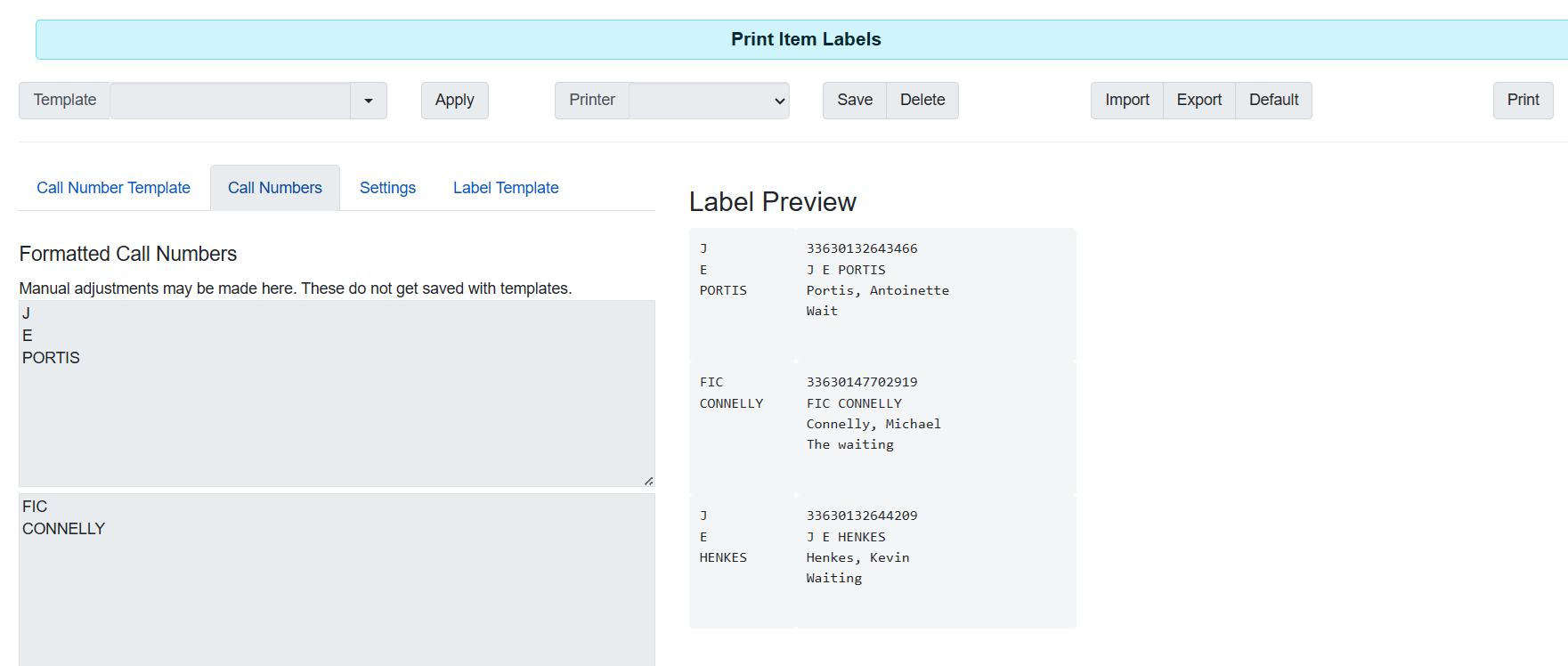Click the Save button
1568x666 pixels.
[855, 101]
